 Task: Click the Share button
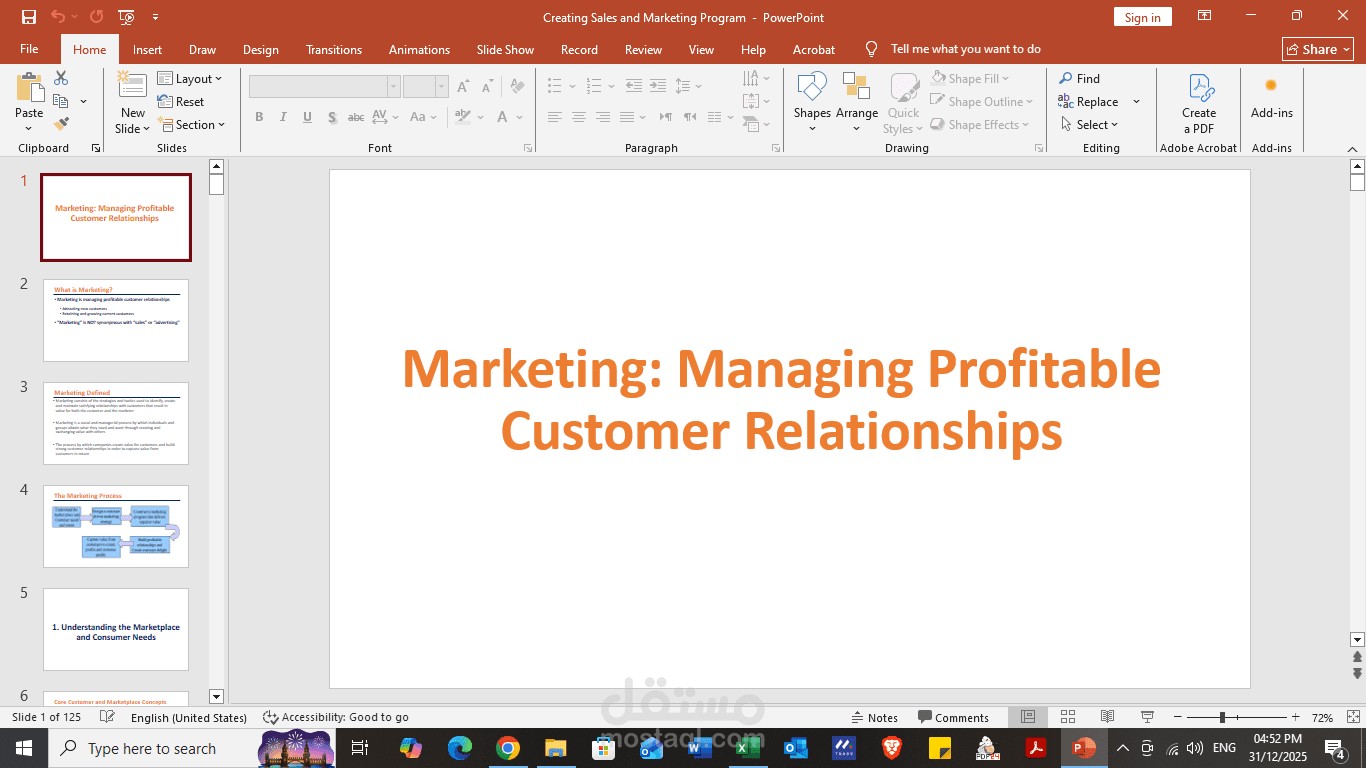pyautogui.click(x=1317, y=49)
